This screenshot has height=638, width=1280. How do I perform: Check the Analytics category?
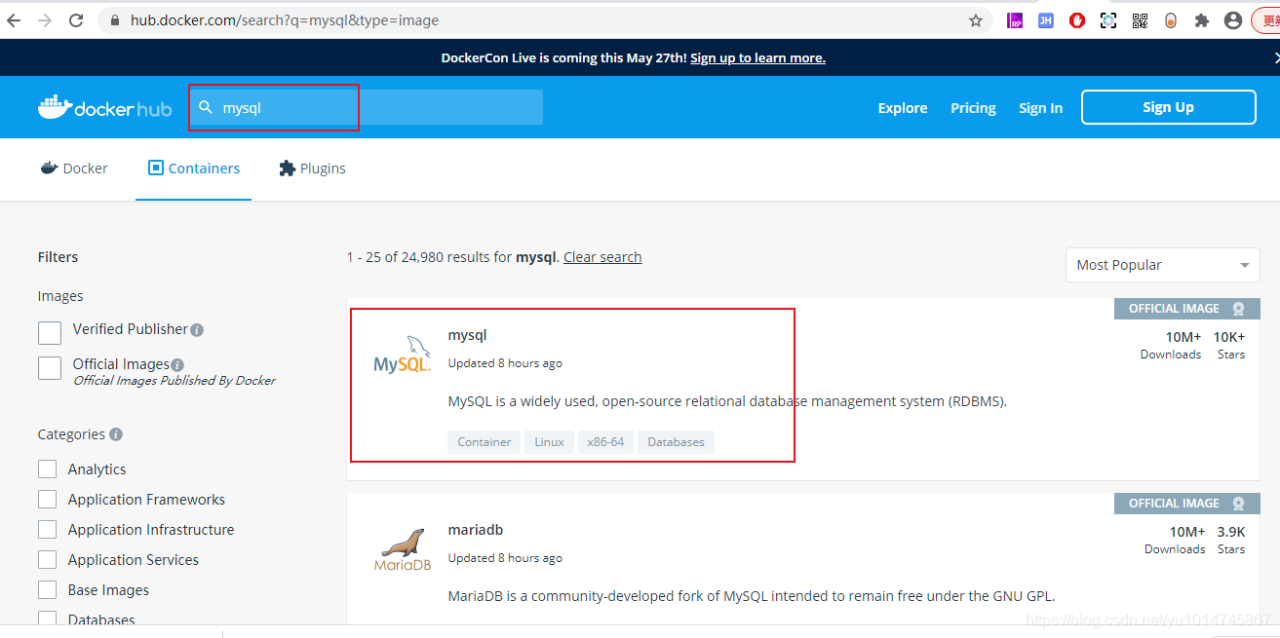coord(47,469)
